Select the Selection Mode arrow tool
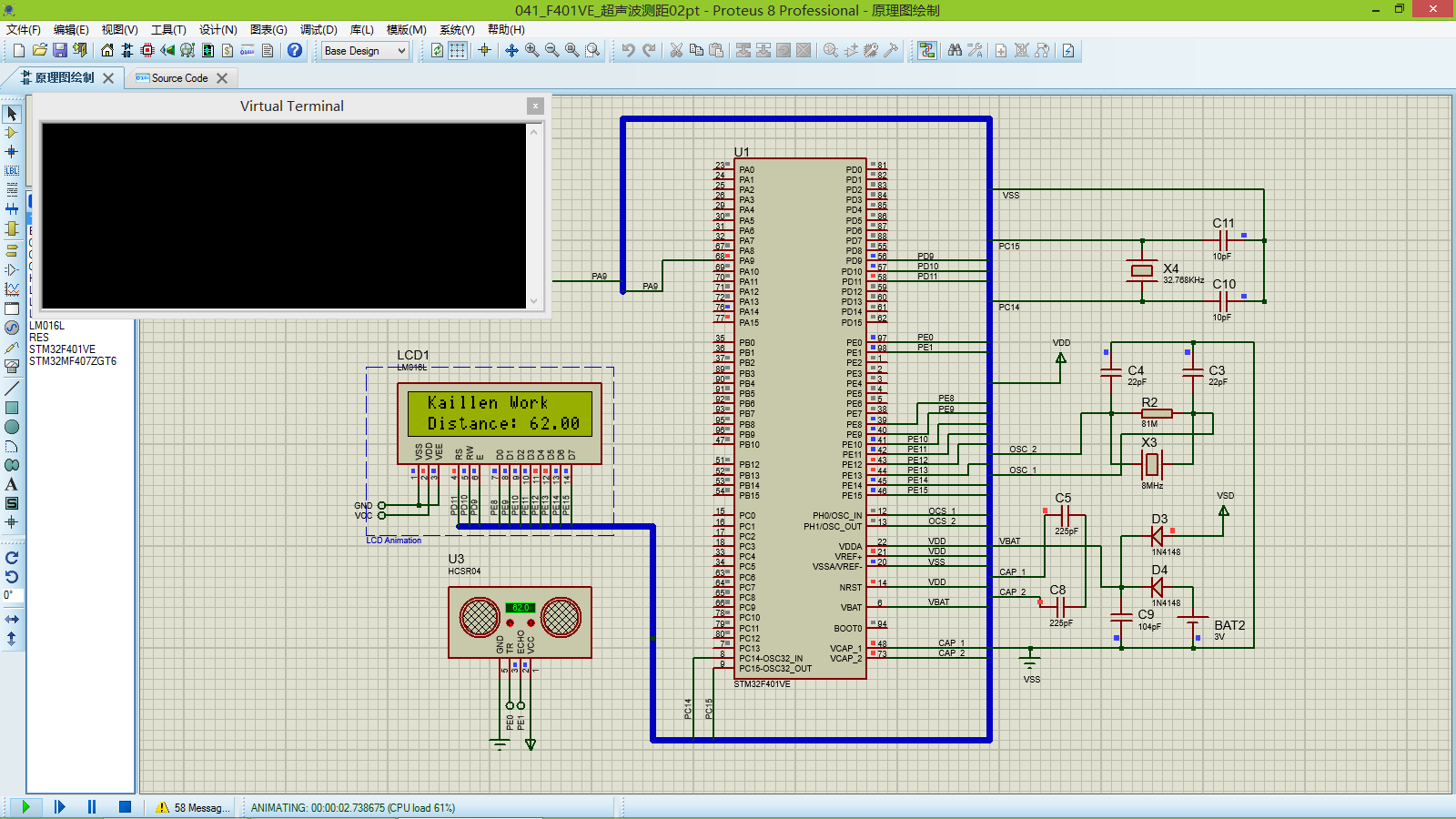 tap(12, 114)
